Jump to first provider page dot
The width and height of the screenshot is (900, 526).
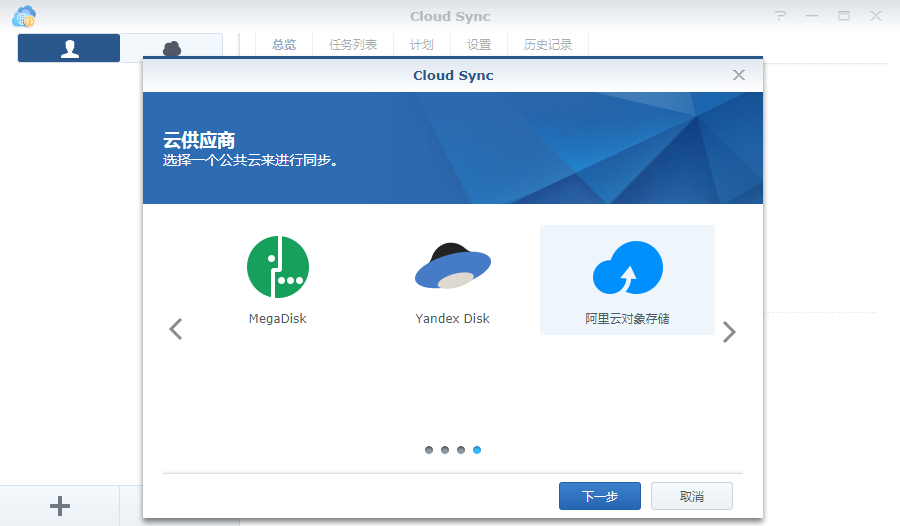[429, 450]
